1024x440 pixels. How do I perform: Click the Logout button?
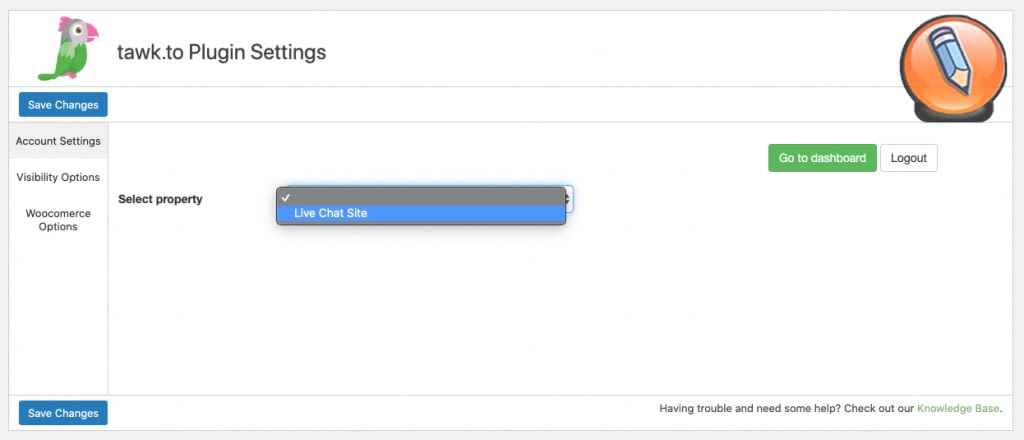[908, 158]
